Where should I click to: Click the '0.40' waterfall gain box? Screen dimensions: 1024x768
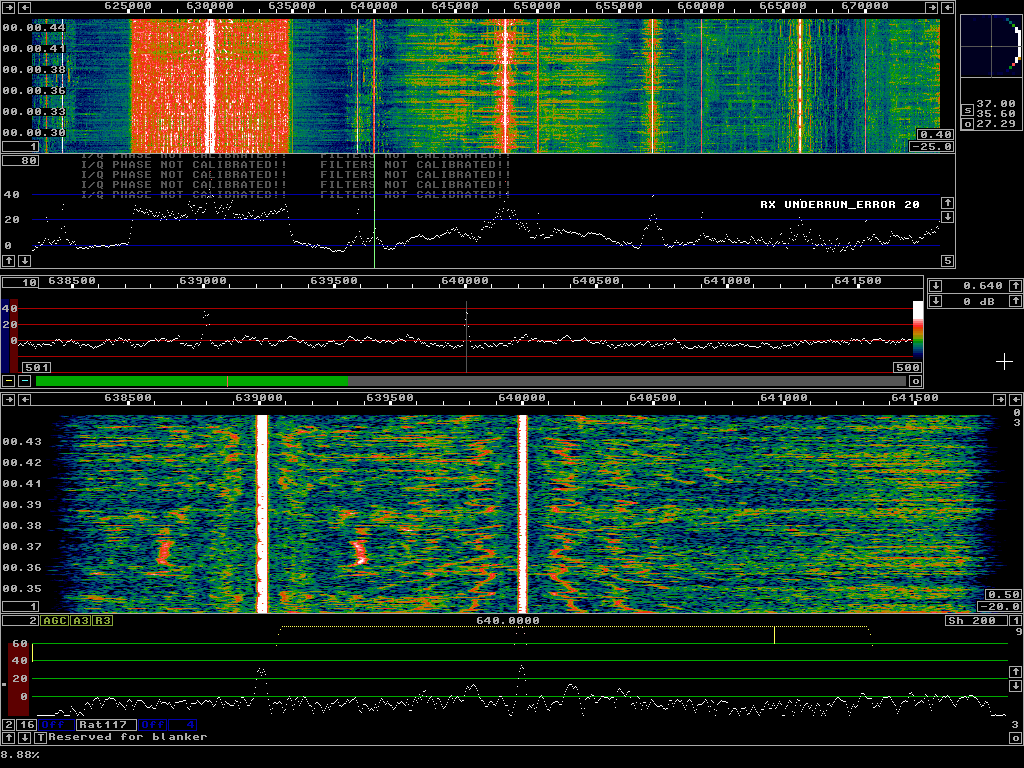coord(935,135)
